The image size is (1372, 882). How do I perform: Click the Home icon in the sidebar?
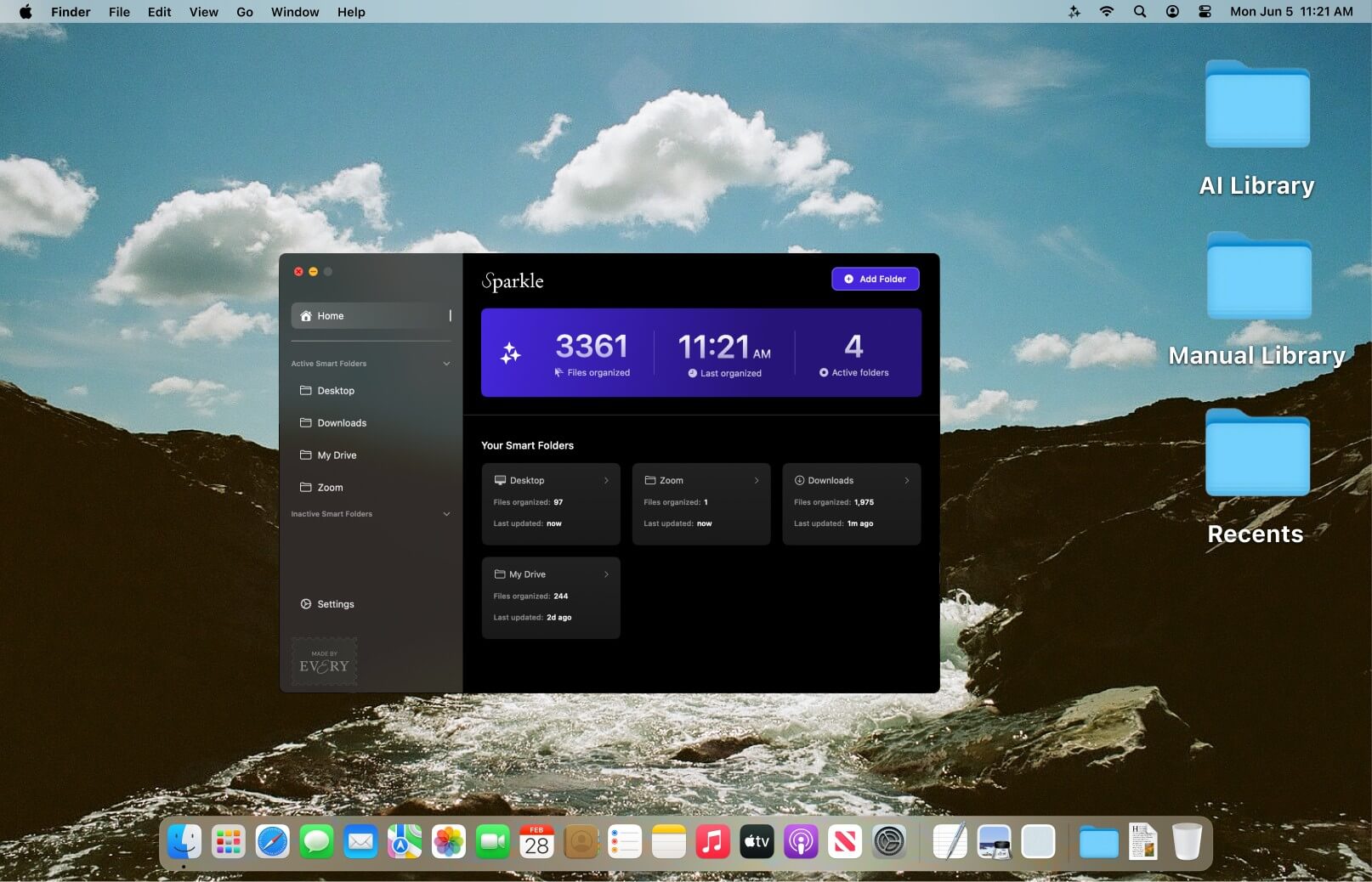[306, 316]
